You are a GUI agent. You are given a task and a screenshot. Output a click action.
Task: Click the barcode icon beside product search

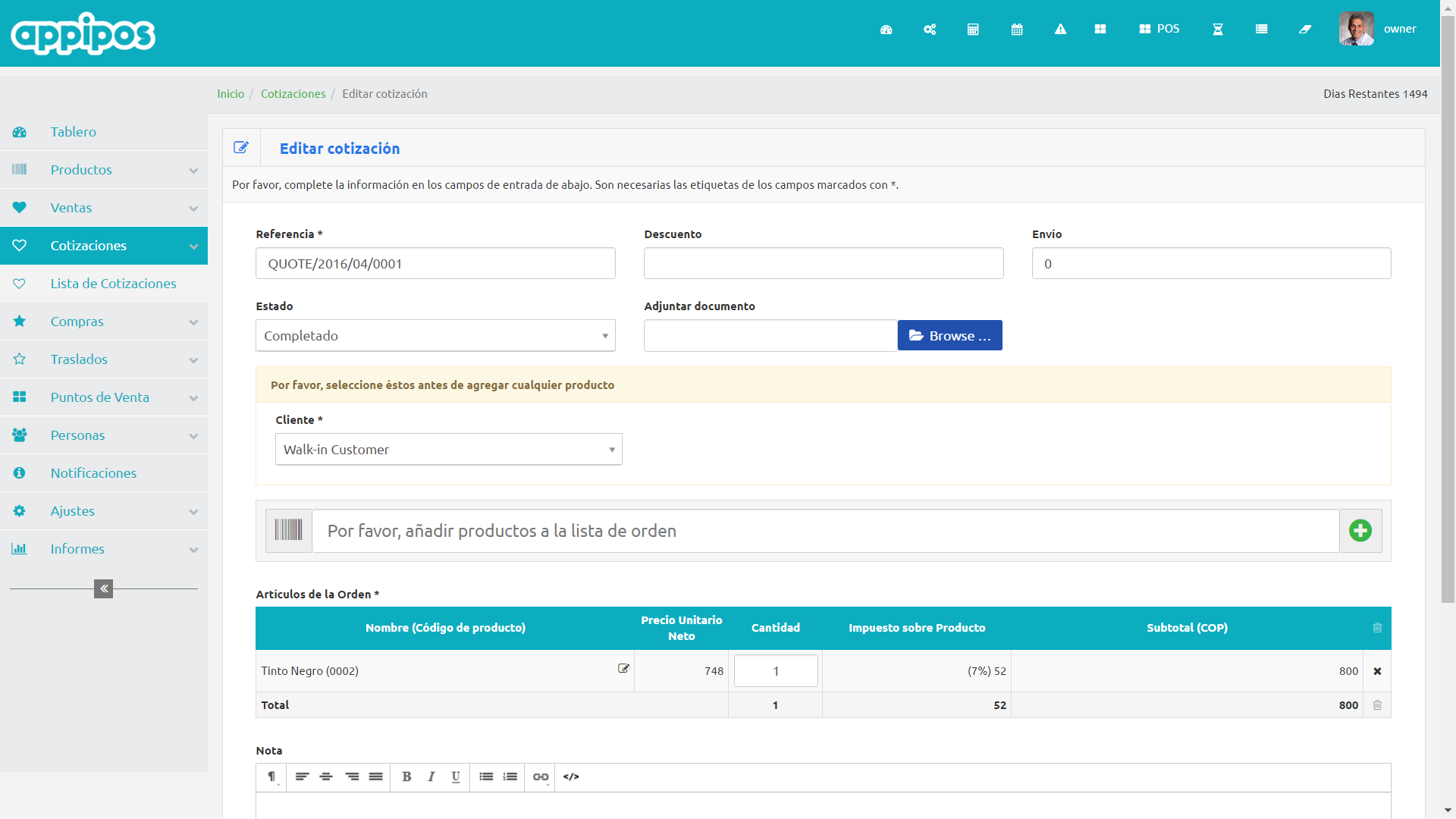click(288, 530)
